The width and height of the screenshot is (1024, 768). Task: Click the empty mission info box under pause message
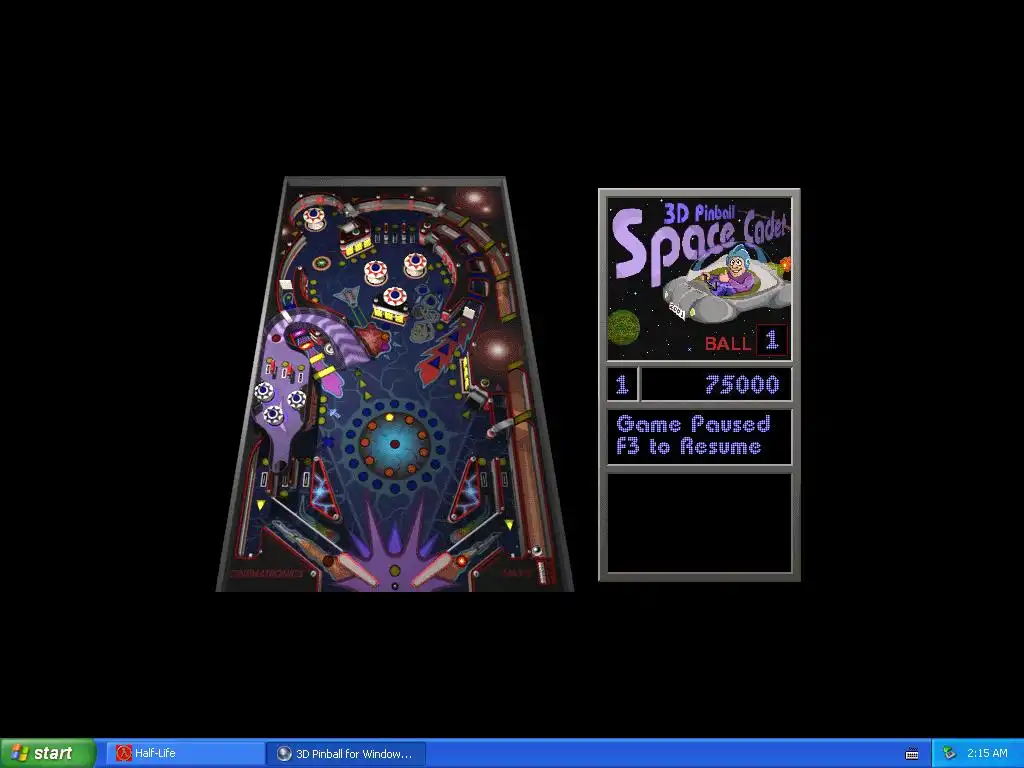699,523
